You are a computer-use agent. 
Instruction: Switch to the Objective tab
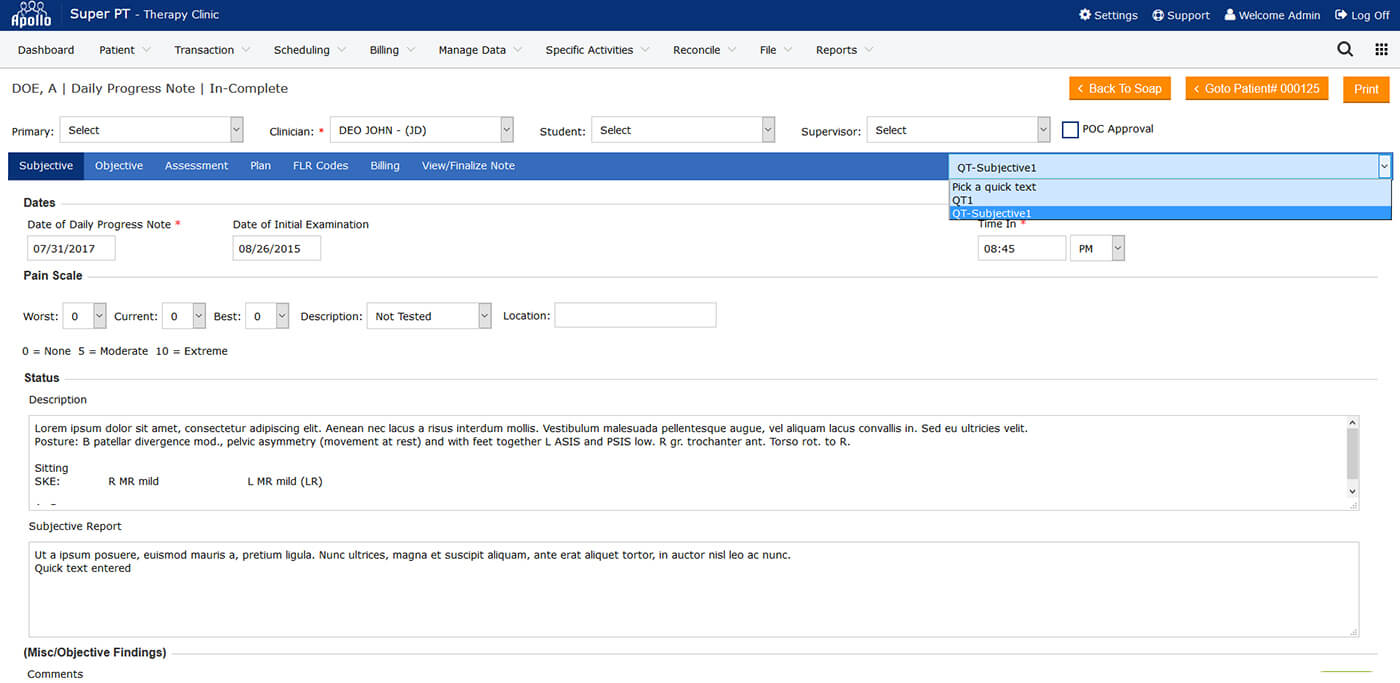tap(118, 165)
